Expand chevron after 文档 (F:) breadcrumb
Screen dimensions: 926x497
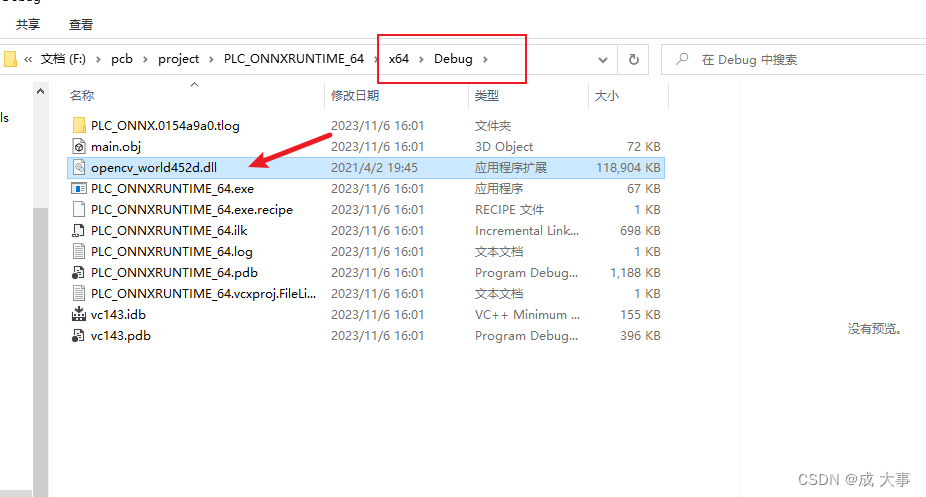click(x=98, y=60)
